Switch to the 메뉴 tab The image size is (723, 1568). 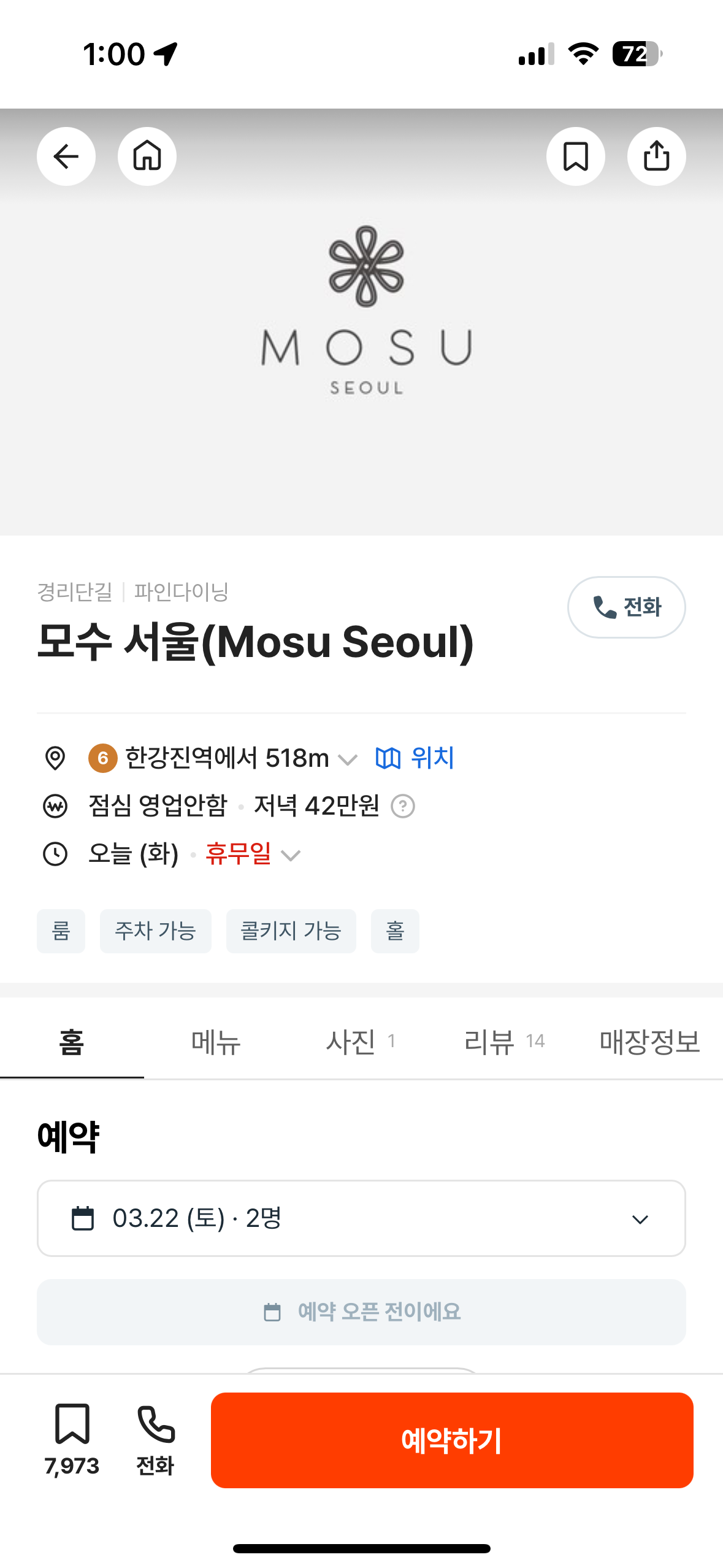click(x=216, y=1042)
